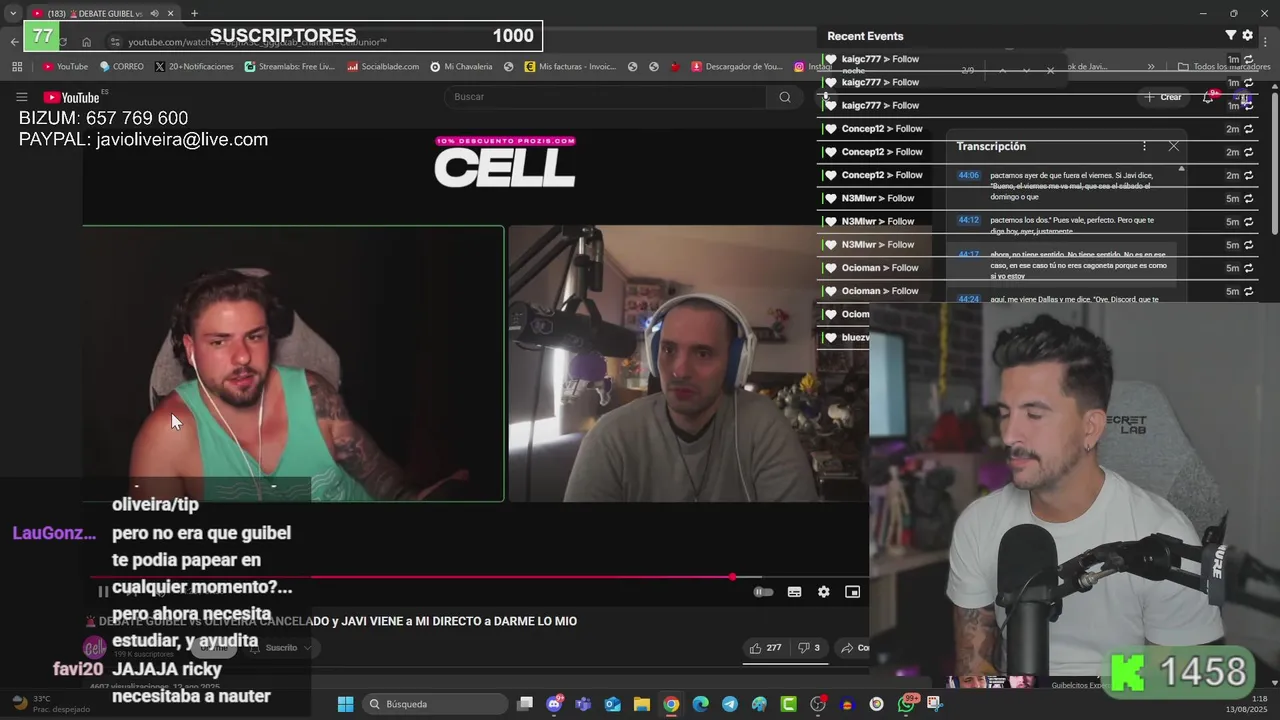Open Outlook from the taskbar

(612, 704)
